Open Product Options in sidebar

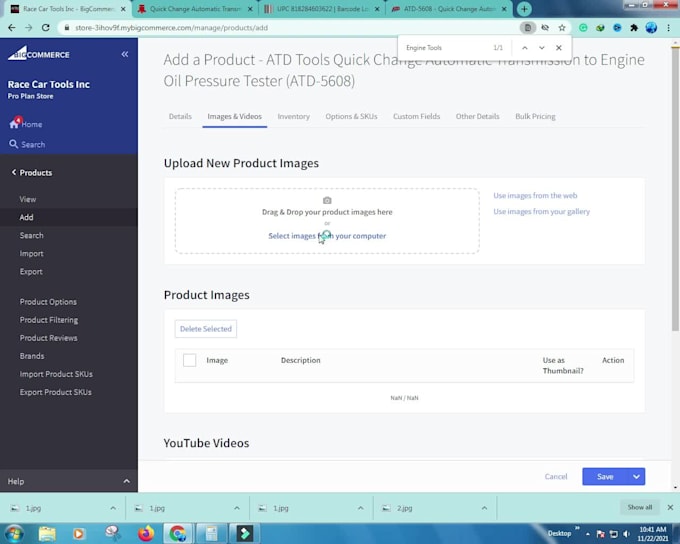coord(48,302)
